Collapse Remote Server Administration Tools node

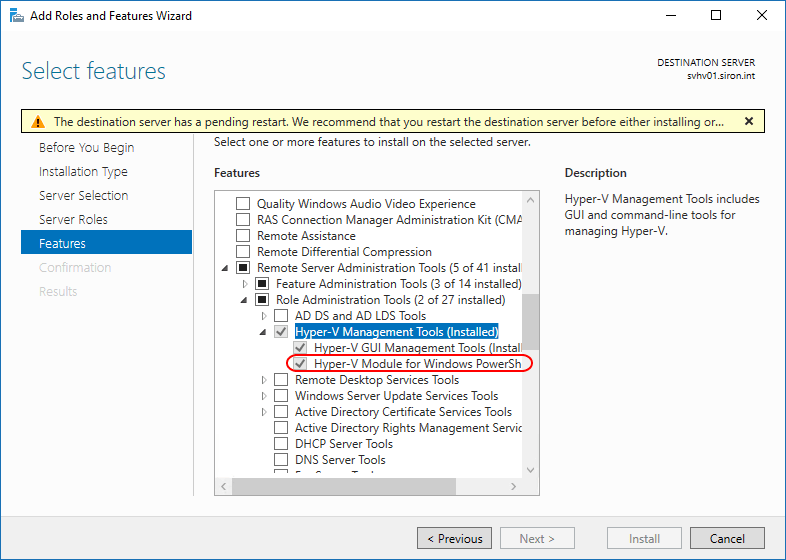225,268
